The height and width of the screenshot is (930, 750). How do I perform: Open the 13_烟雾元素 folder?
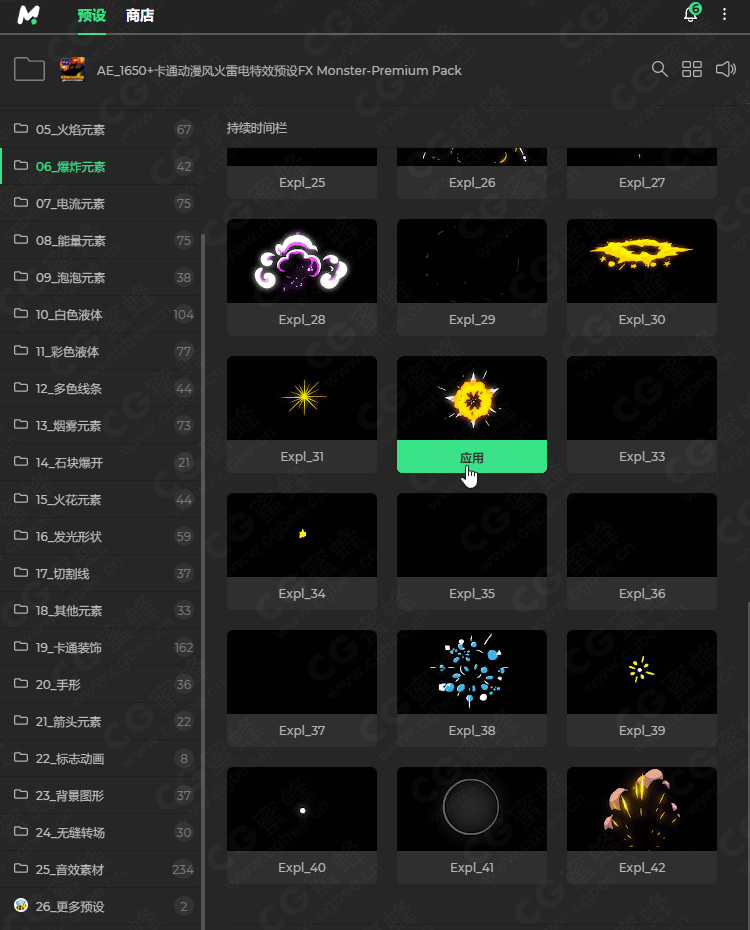click(x=100, y=425)
